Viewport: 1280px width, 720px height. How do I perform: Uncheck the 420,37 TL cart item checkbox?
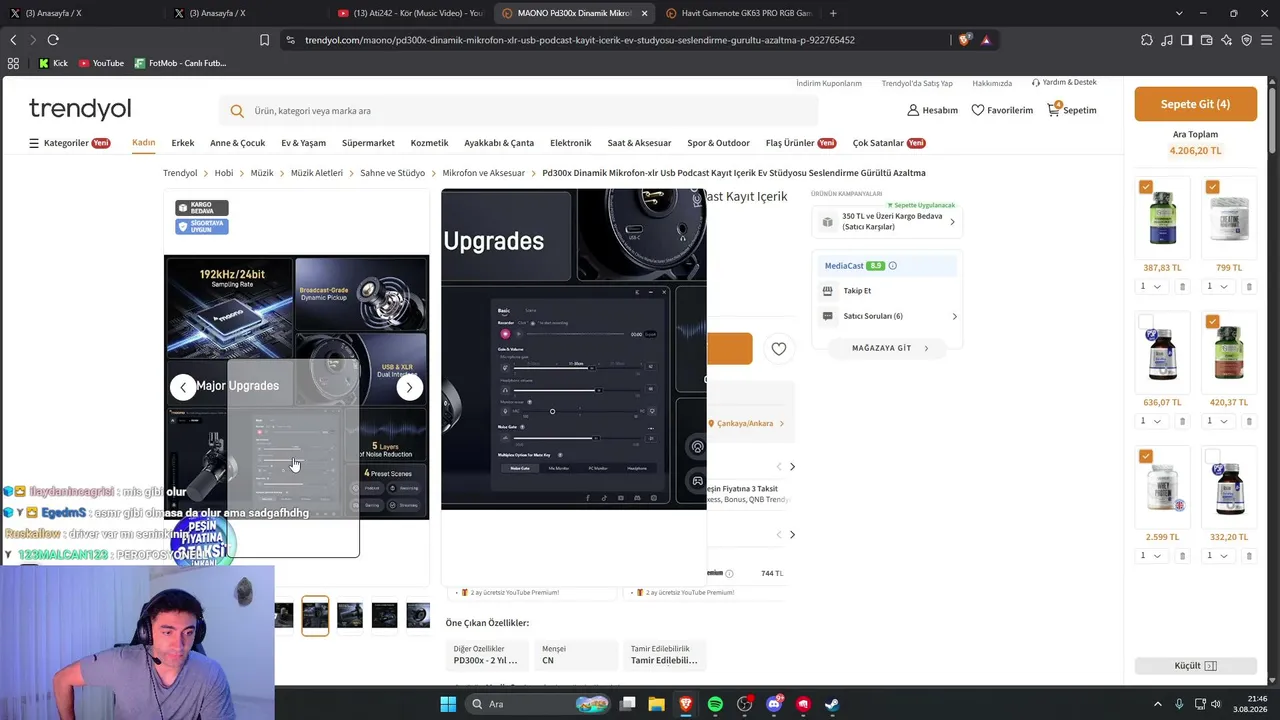coord(1213,322)
